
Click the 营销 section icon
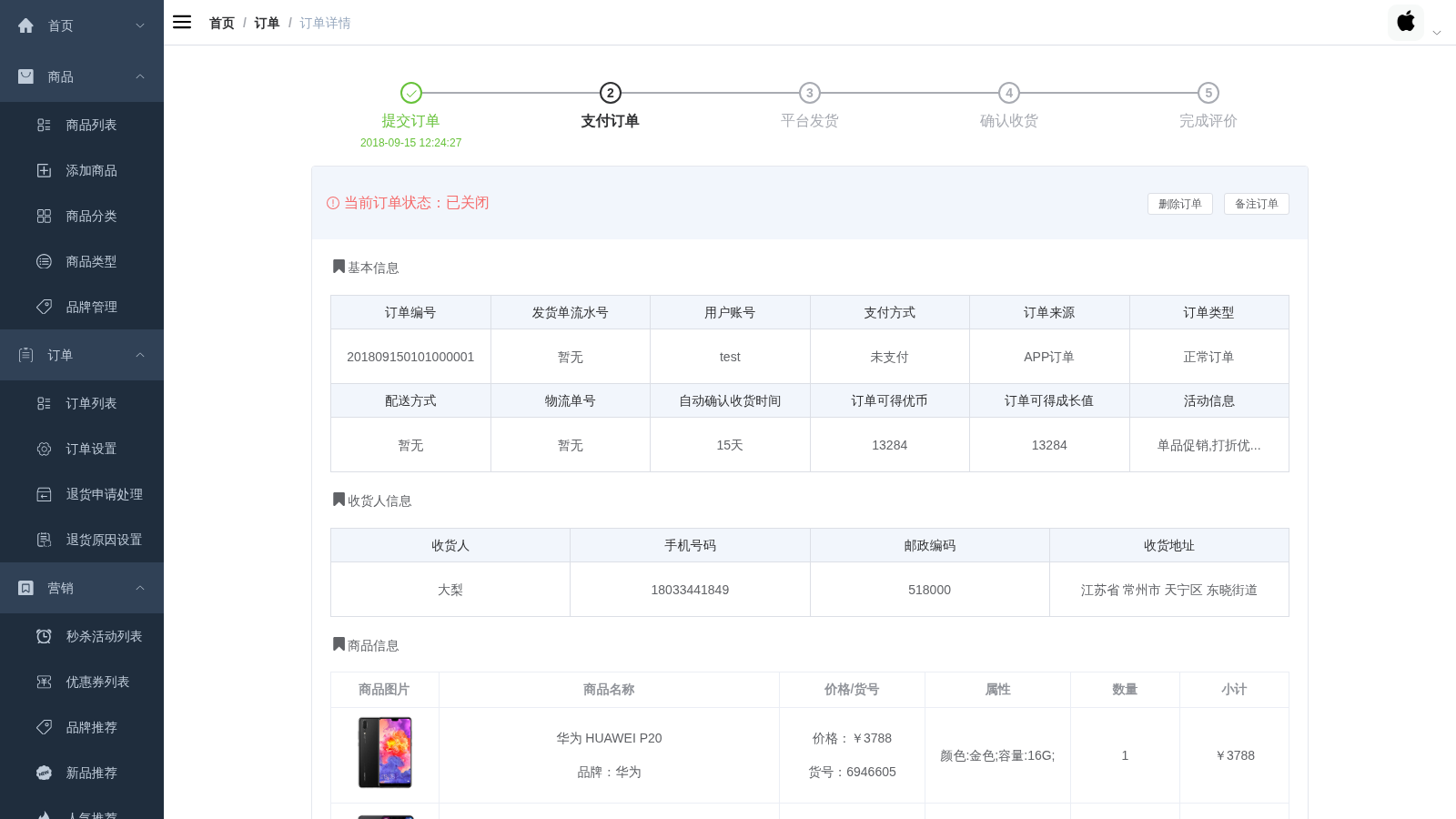[x=25, y=588]
